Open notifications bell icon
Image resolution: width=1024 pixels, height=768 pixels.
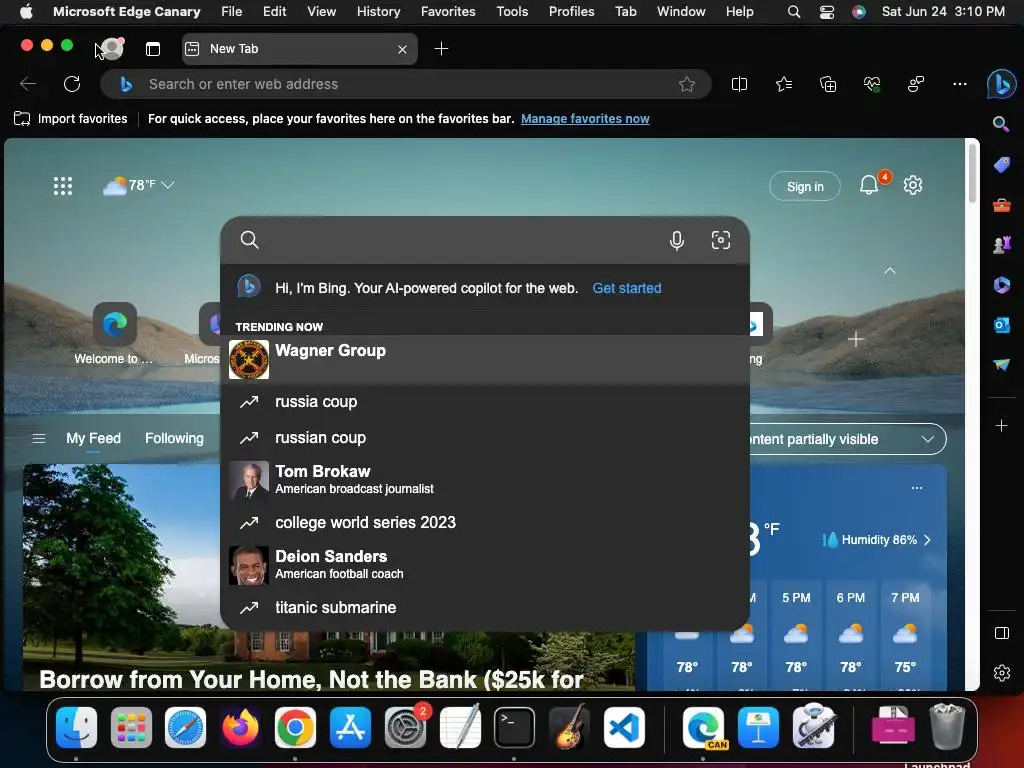point(869,185)
